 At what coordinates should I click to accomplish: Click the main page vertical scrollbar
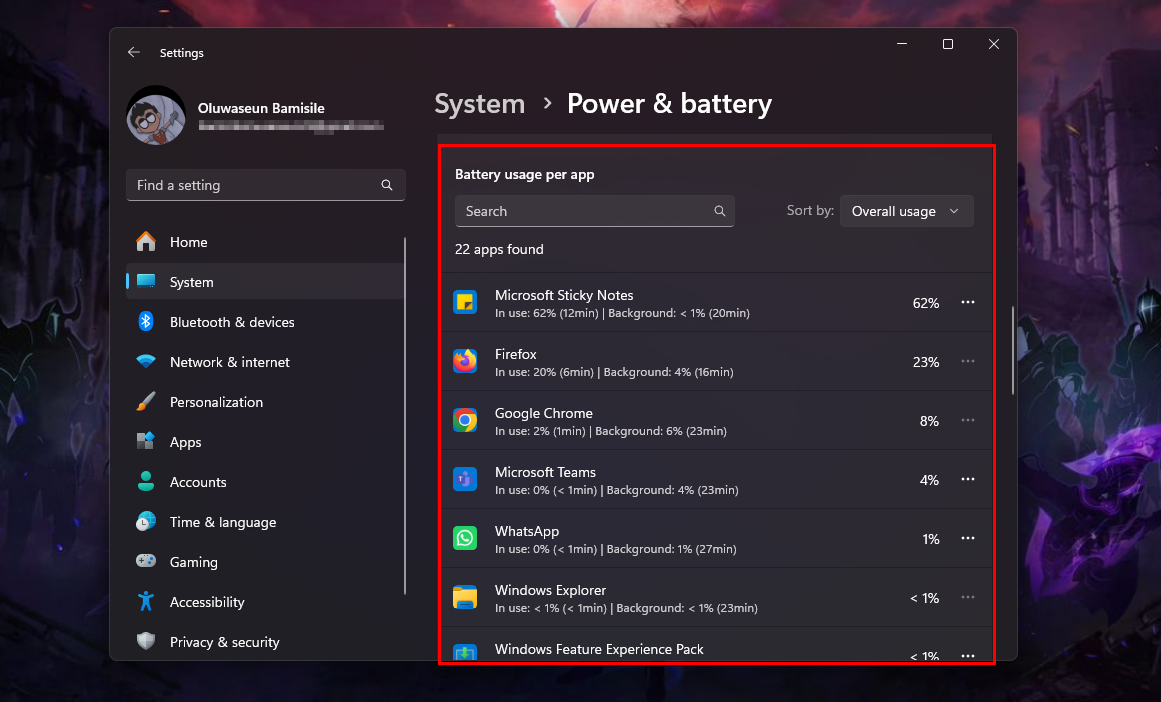point(1012,350)
